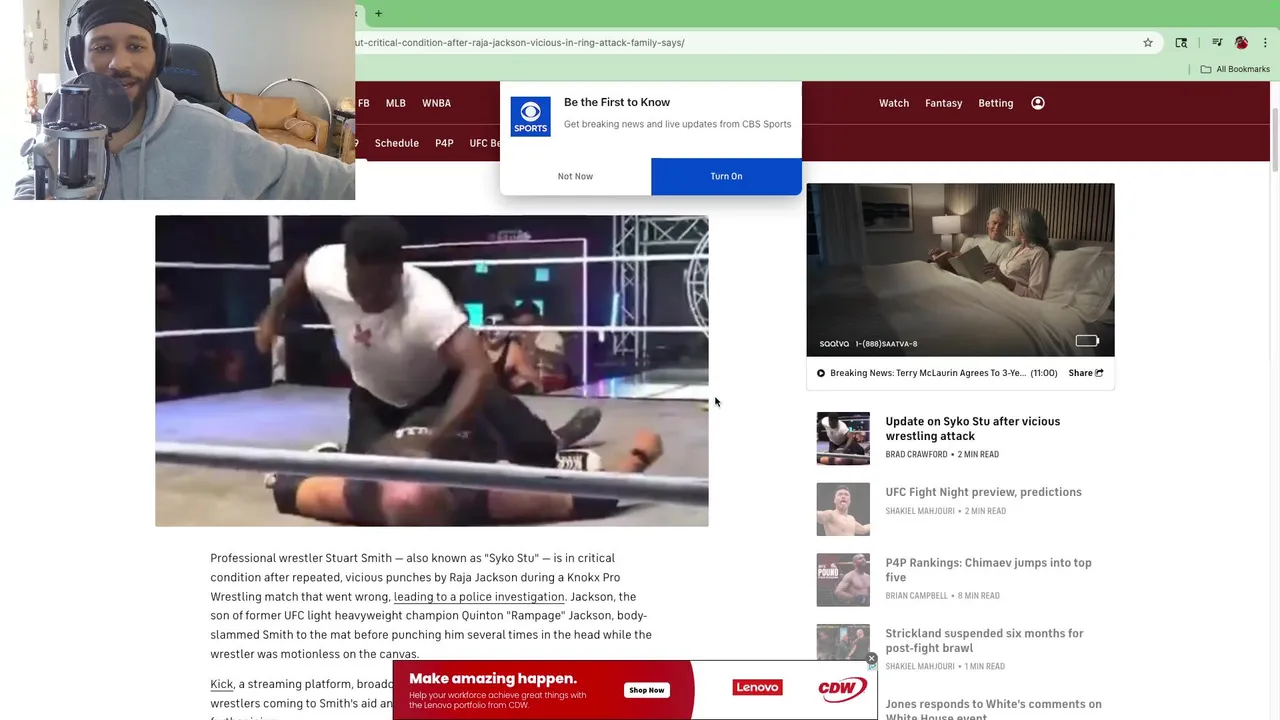Viewport: 1280px width, 720px height.
Task: Turn On CBS Sports notifications
Action: [726, 176]
